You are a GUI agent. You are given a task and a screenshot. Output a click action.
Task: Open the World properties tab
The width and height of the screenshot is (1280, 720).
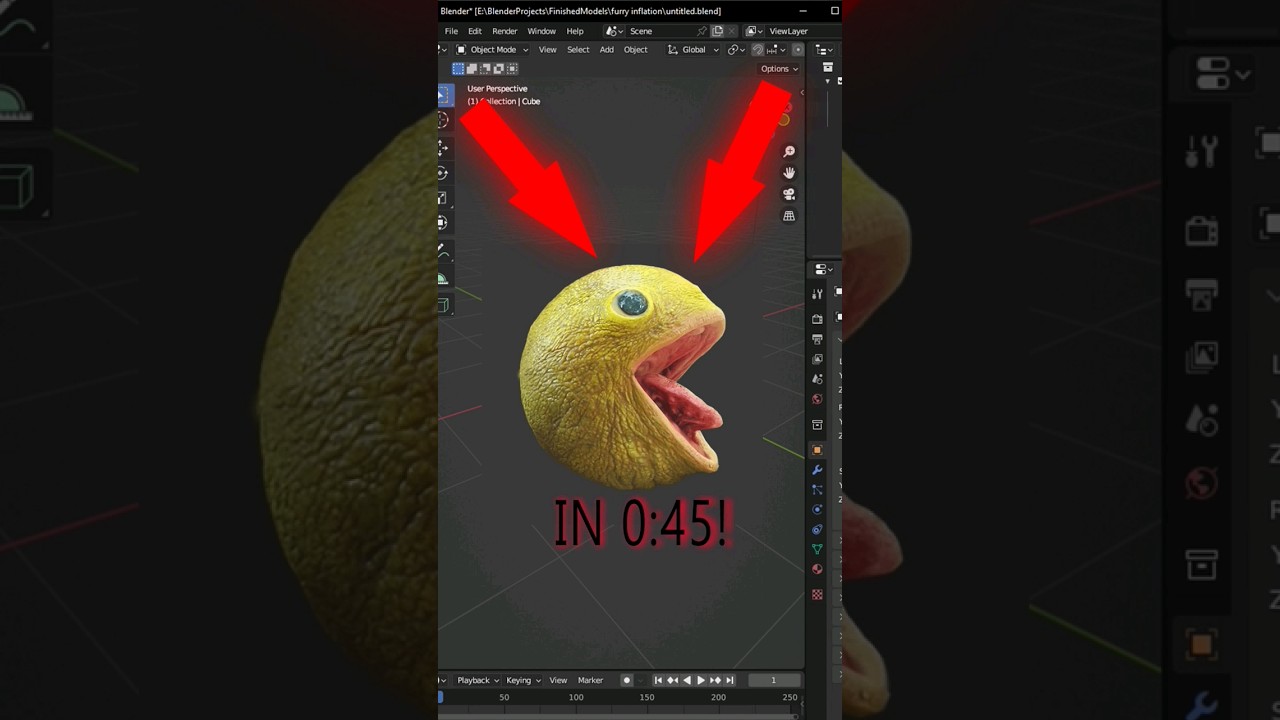pos(817,399)
